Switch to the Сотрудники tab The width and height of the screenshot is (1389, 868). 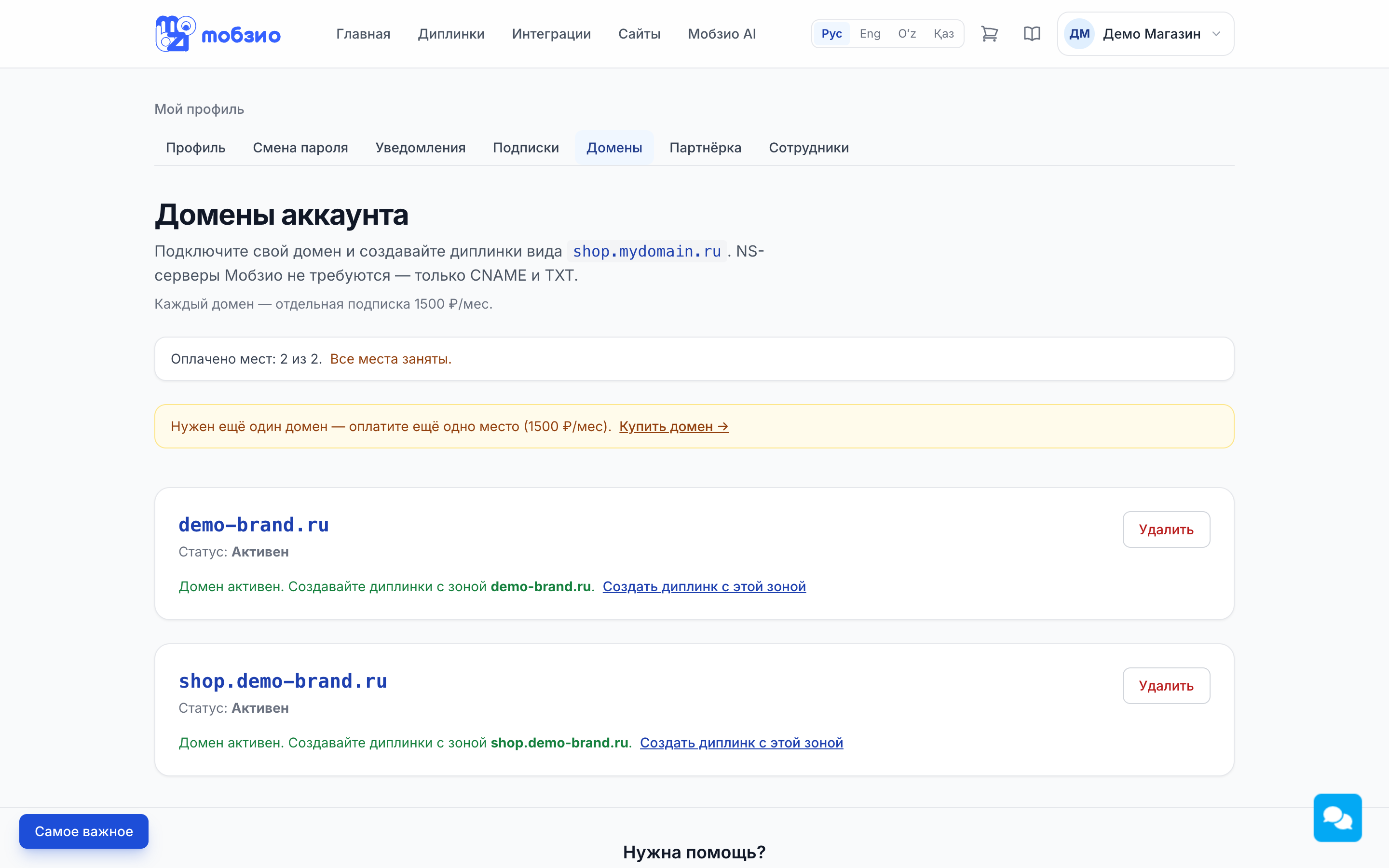point(808,148)
